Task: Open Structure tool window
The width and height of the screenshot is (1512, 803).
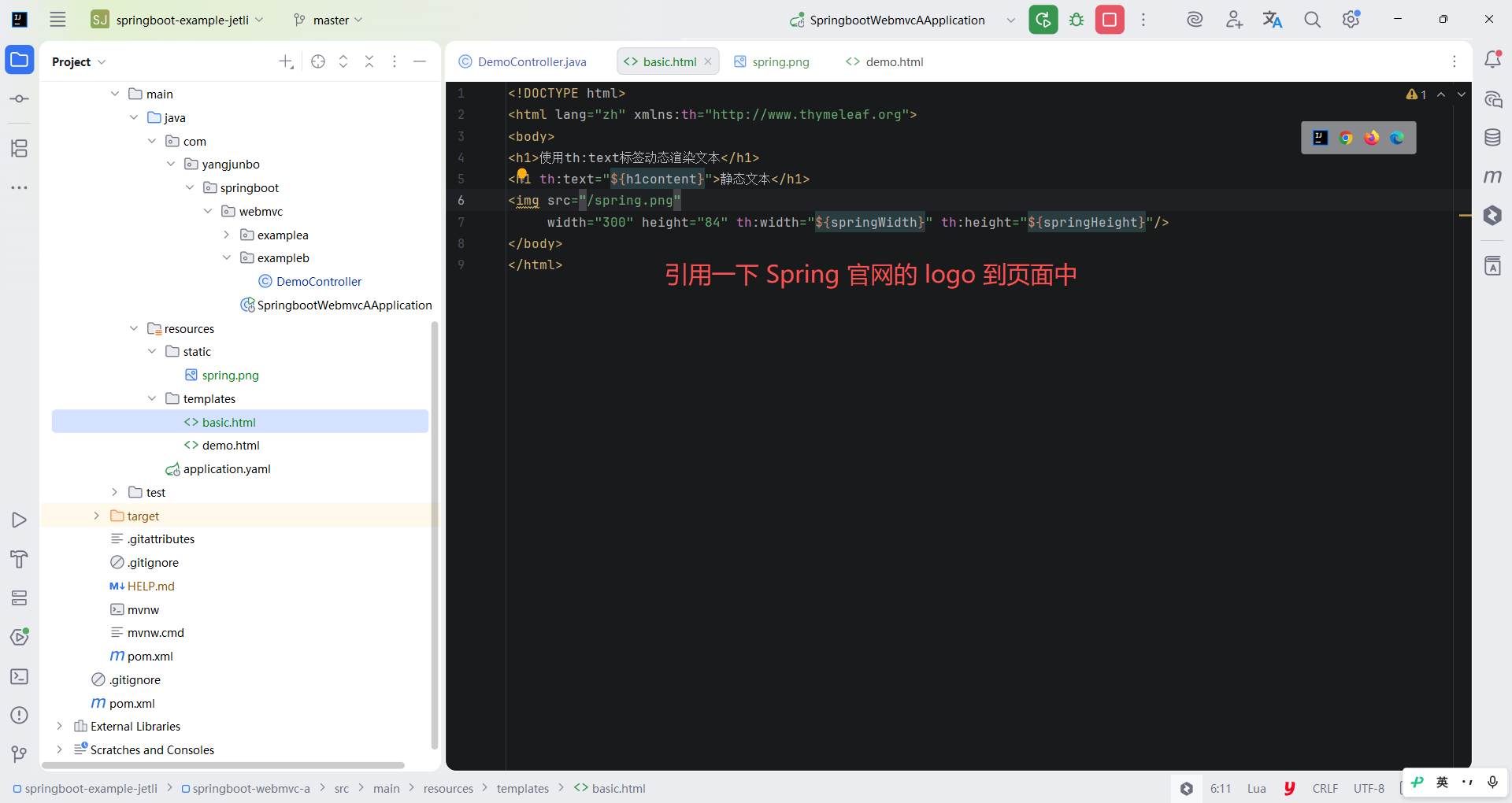Action: click(20, 148)
